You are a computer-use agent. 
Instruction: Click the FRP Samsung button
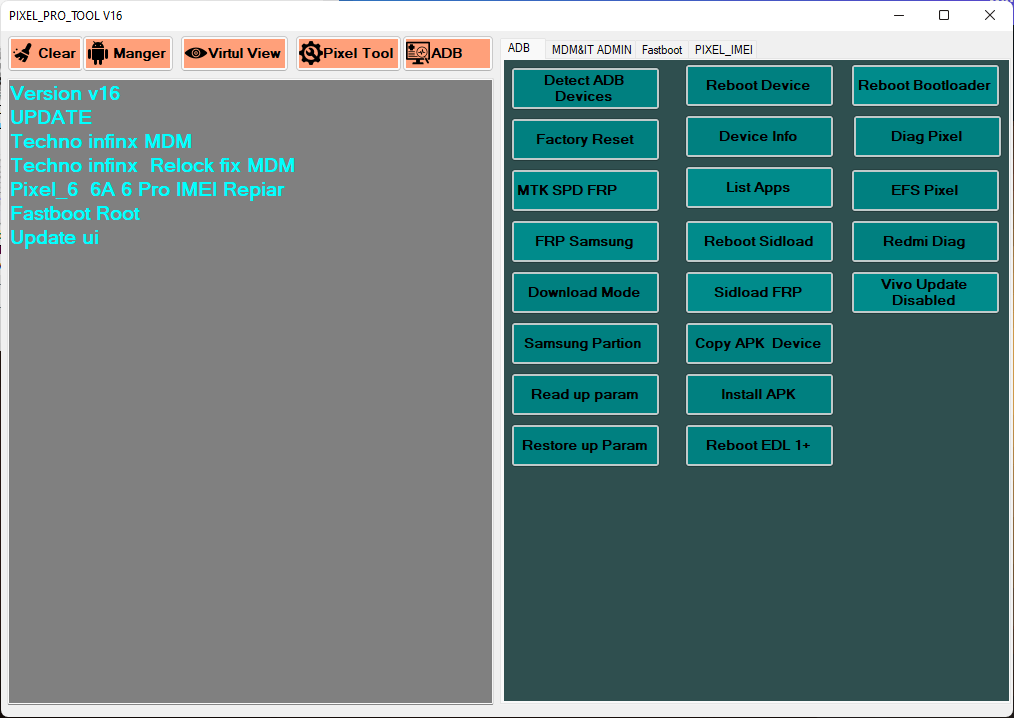coord(585,241)
